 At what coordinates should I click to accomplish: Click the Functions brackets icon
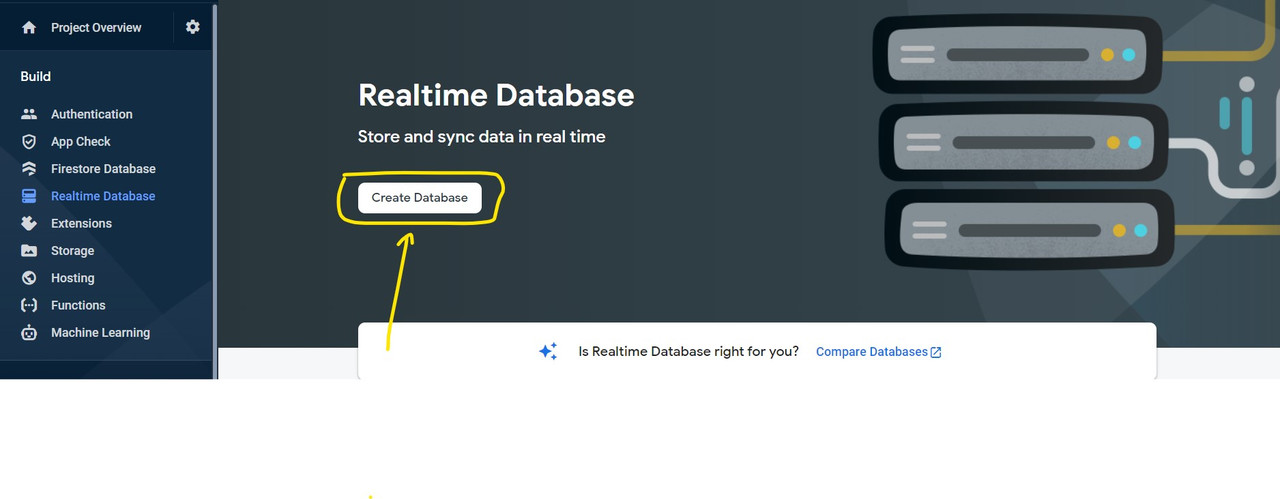[29, 305]
